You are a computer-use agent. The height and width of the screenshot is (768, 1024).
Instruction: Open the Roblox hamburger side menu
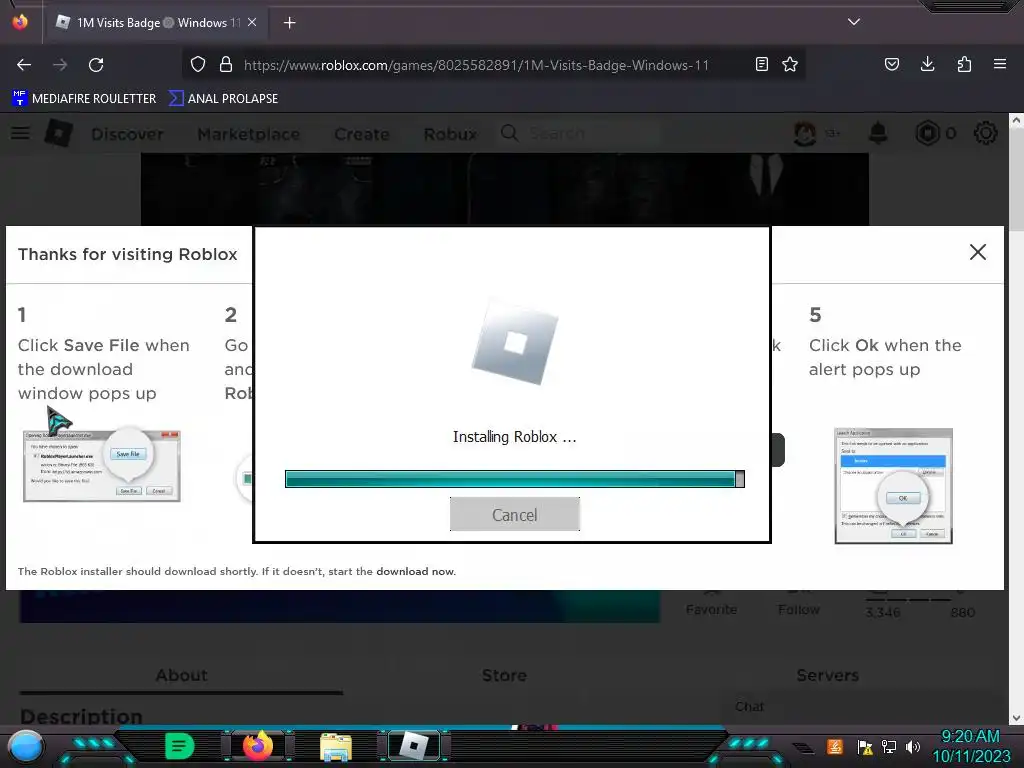(x=20, y=133)
